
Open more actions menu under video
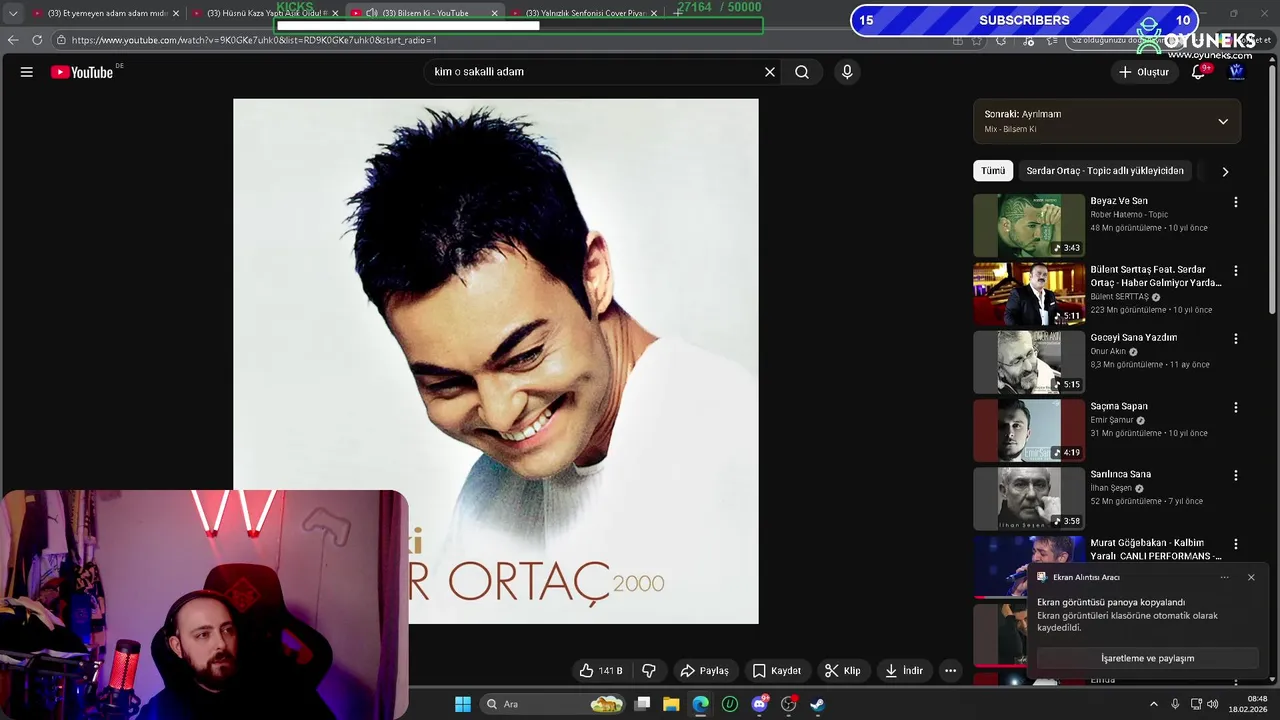pos(951,671)
